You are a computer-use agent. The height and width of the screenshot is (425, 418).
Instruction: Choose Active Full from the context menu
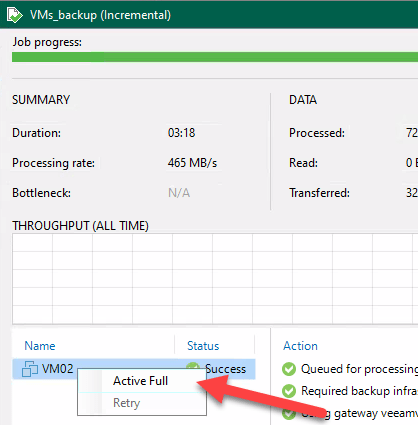[x=140, y=381]
